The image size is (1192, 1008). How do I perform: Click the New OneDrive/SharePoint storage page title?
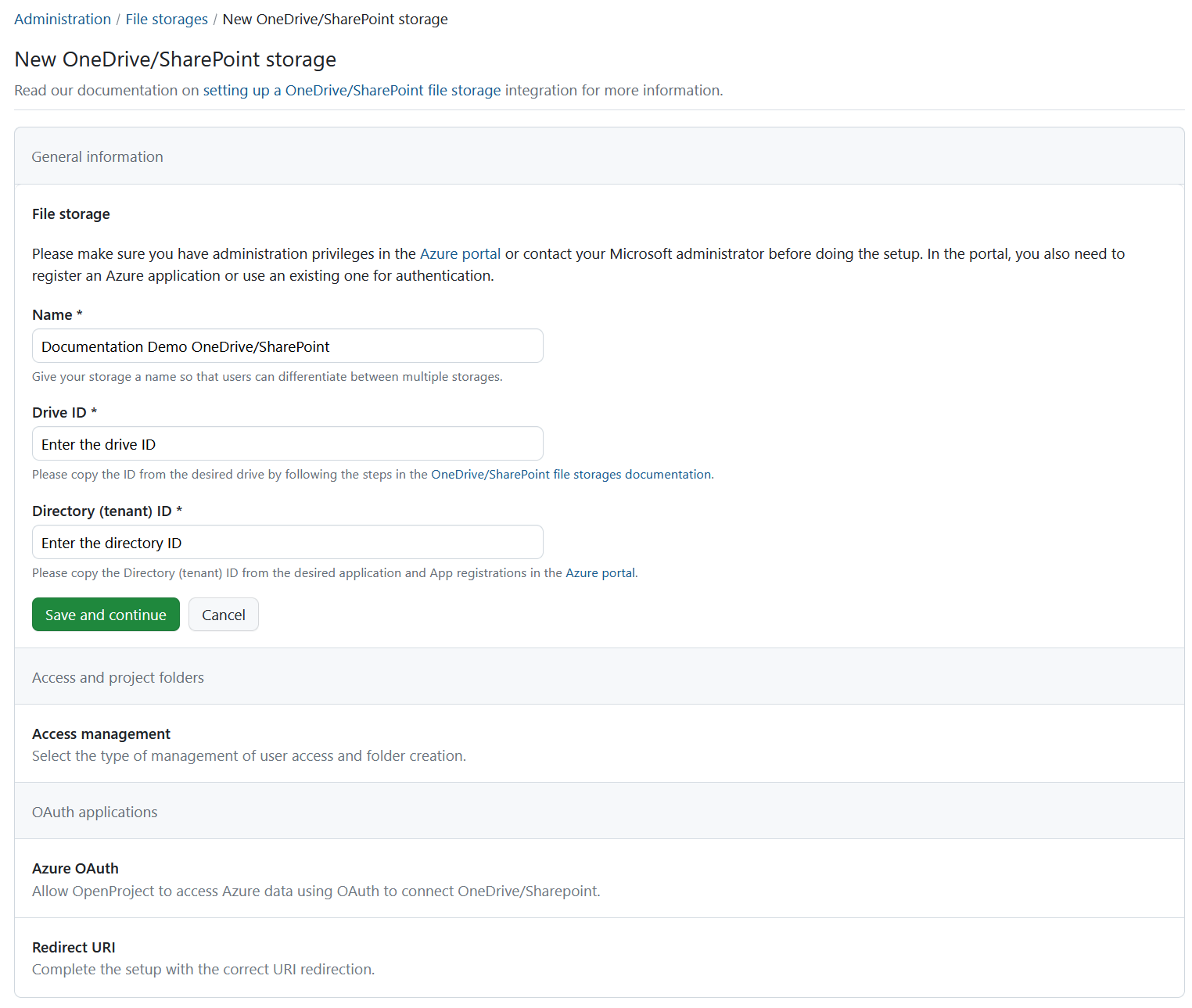(175, 60)
